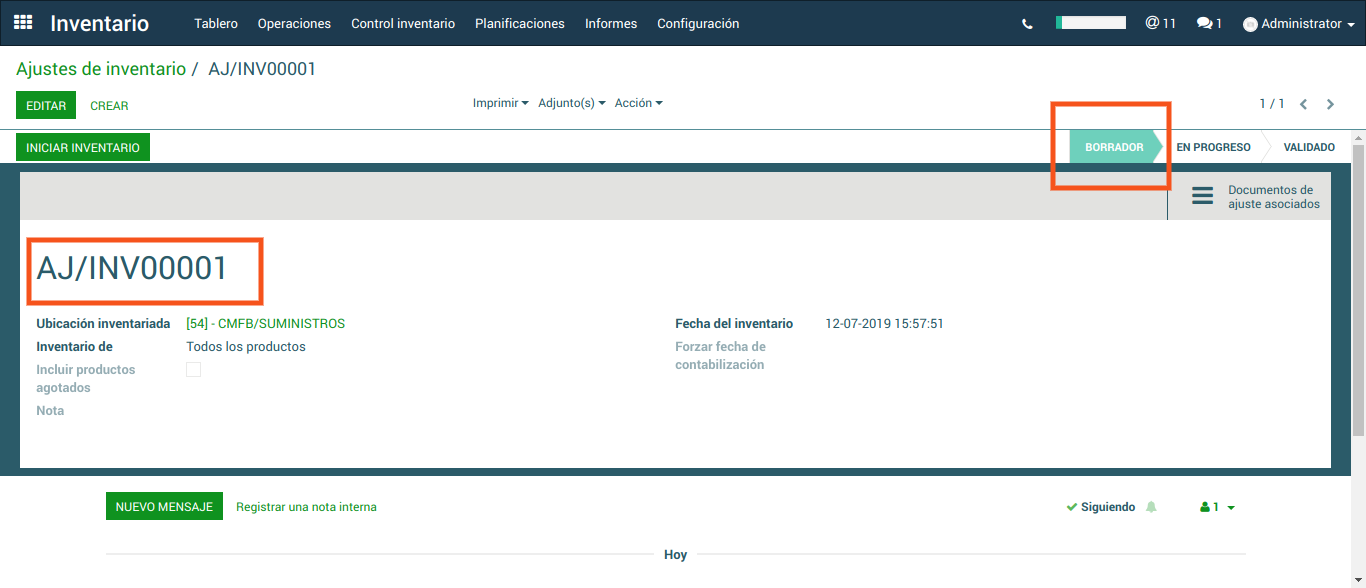Open the @ mentions notifications
1366x588 pixels.
(x=1160, y=23)
